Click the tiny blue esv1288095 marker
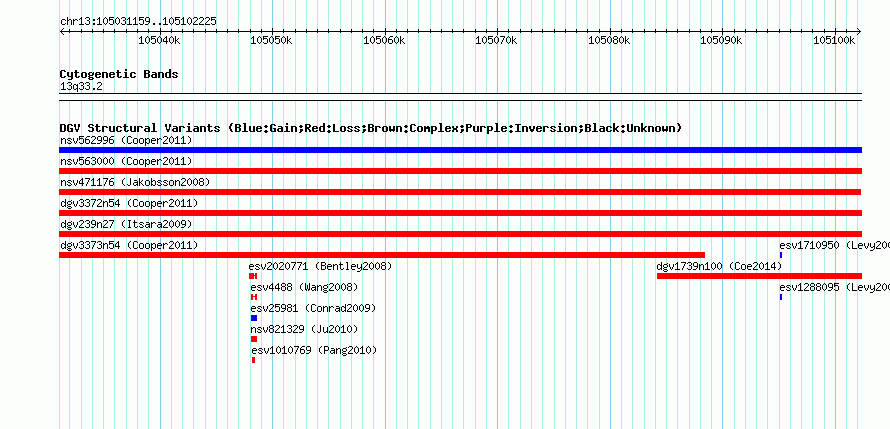Image resolution: width=890 pixels, height=429 pixels. [781, 297]
